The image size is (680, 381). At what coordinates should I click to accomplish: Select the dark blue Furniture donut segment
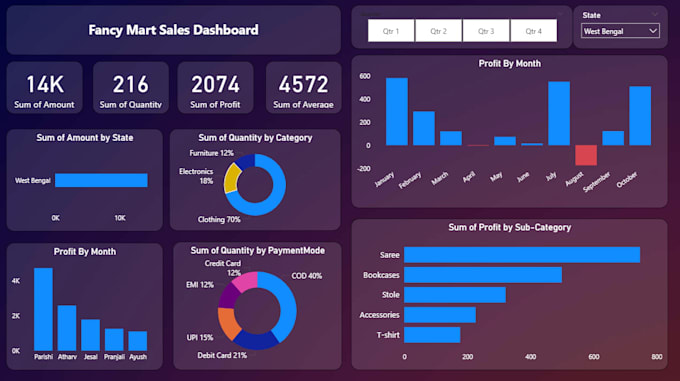[246, 161]
